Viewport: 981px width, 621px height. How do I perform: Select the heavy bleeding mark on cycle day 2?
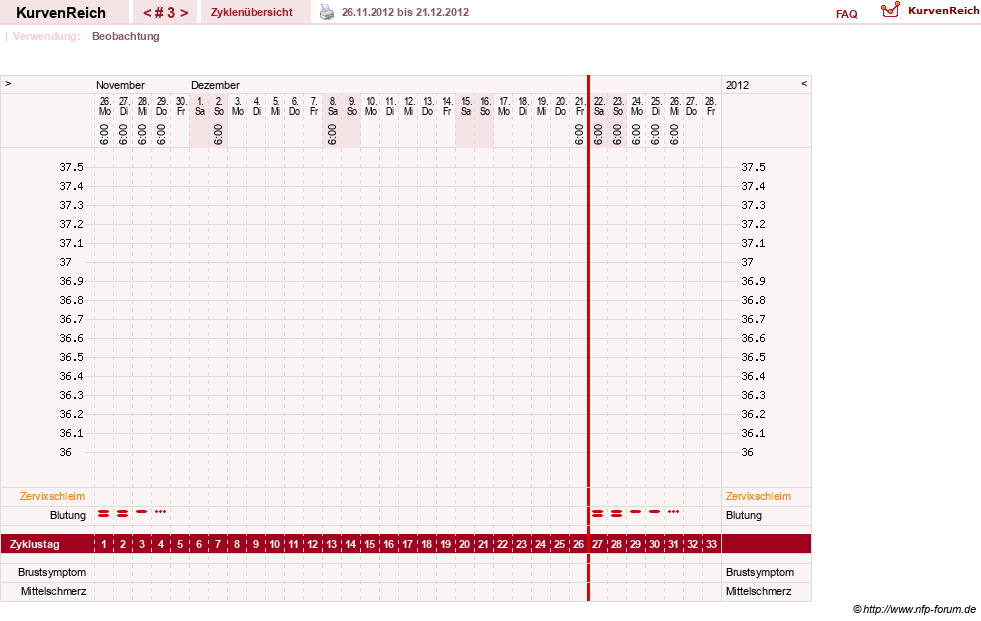click(123, 513)
